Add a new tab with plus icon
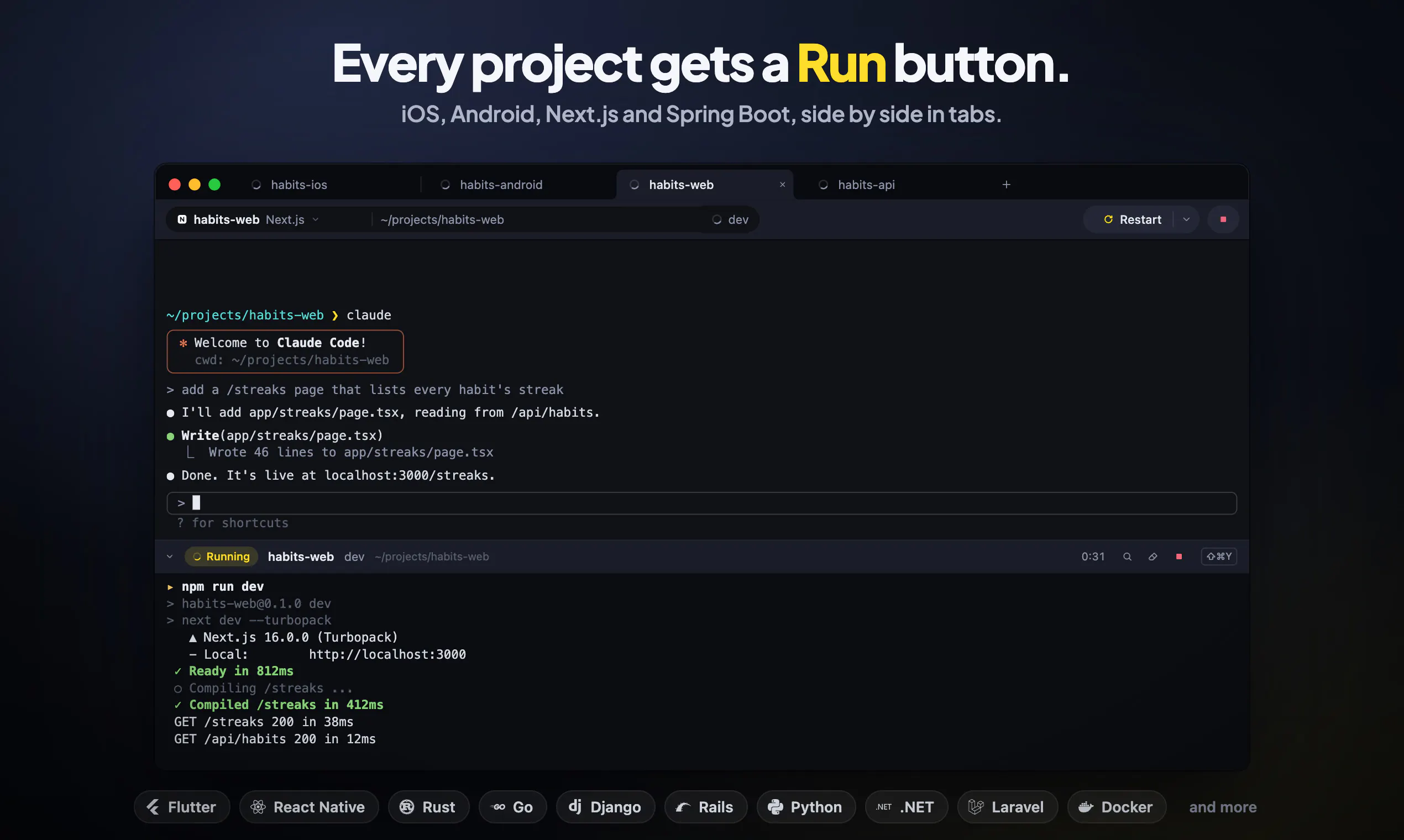 coord(1006,185)
